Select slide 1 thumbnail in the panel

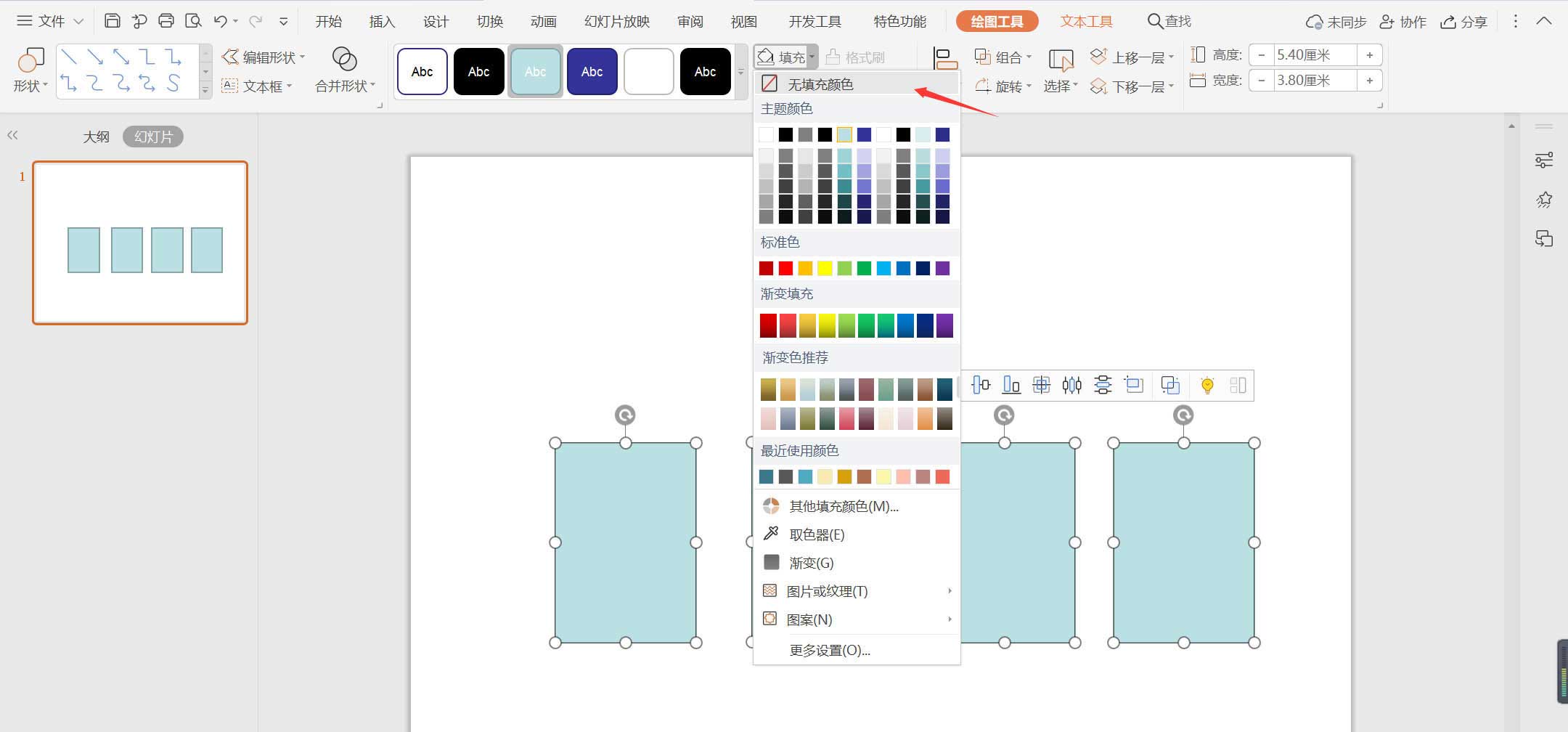(140, 243)
